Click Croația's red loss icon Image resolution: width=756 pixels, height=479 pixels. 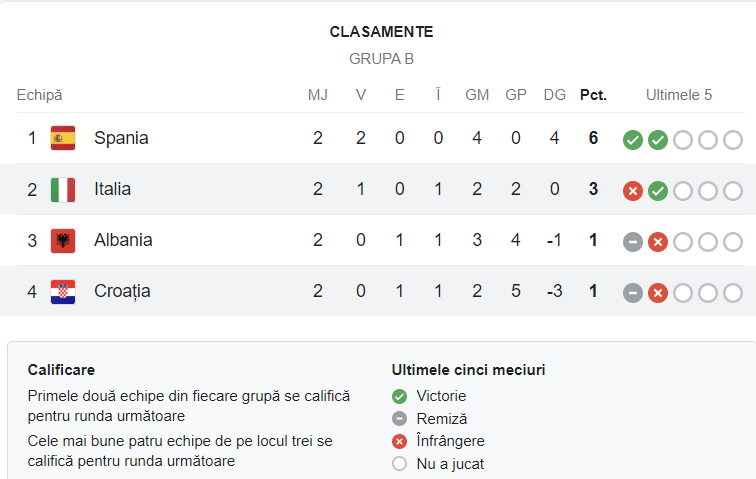tap(658, 293)
